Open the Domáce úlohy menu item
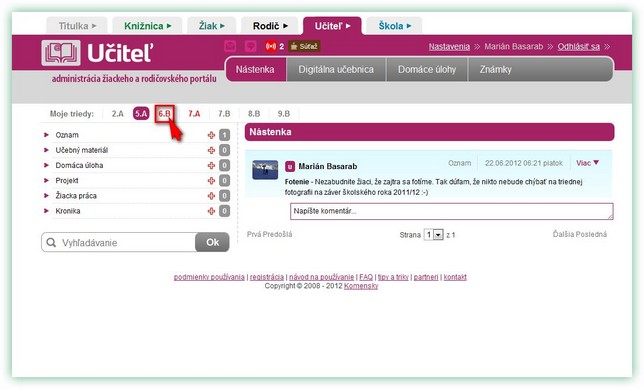The image size is (644, 389). tap(427, 69)
